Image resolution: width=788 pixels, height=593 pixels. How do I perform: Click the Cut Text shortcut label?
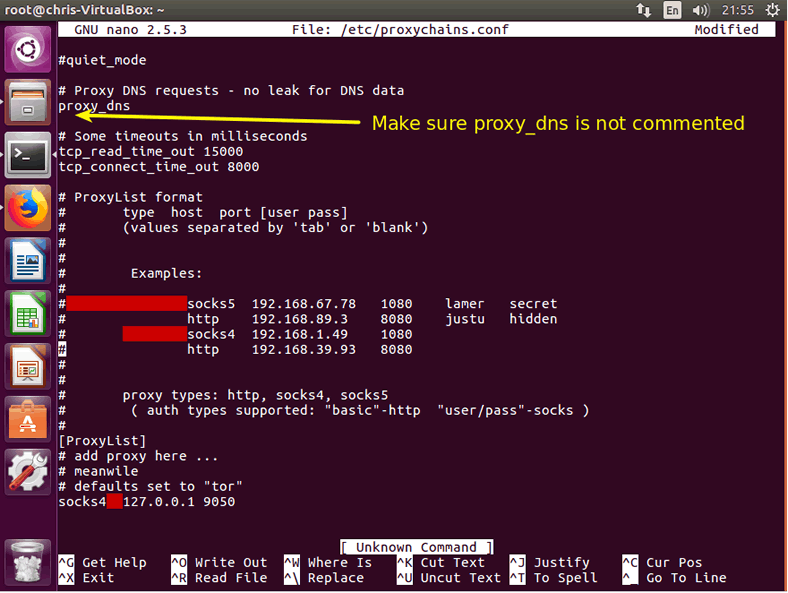[x=452, y=562]
